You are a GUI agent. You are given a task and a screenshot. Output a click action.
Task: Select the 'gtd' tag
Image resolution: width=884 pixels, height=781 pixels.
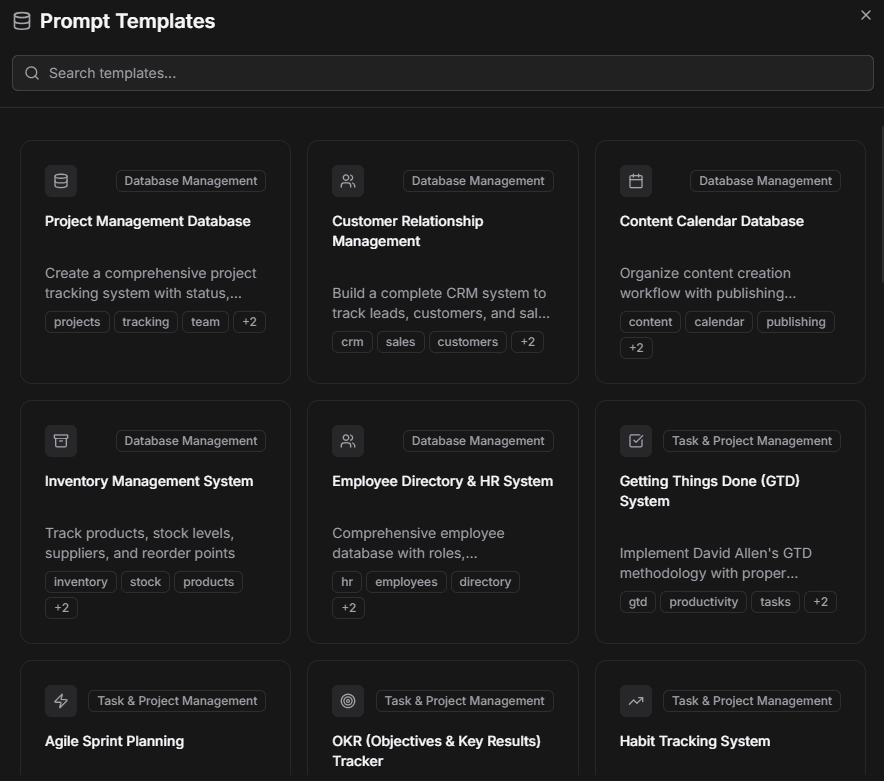click(x=638, y=602)
